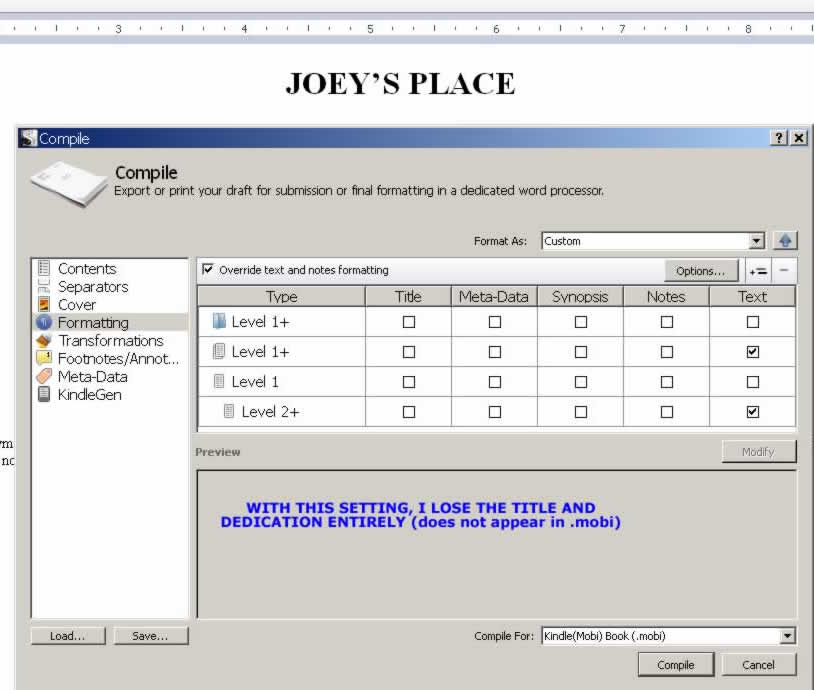Enable Title checkbox for Level 2+ row
The height and width of the screenshot is (690, 814).
[x=408, y=411]
